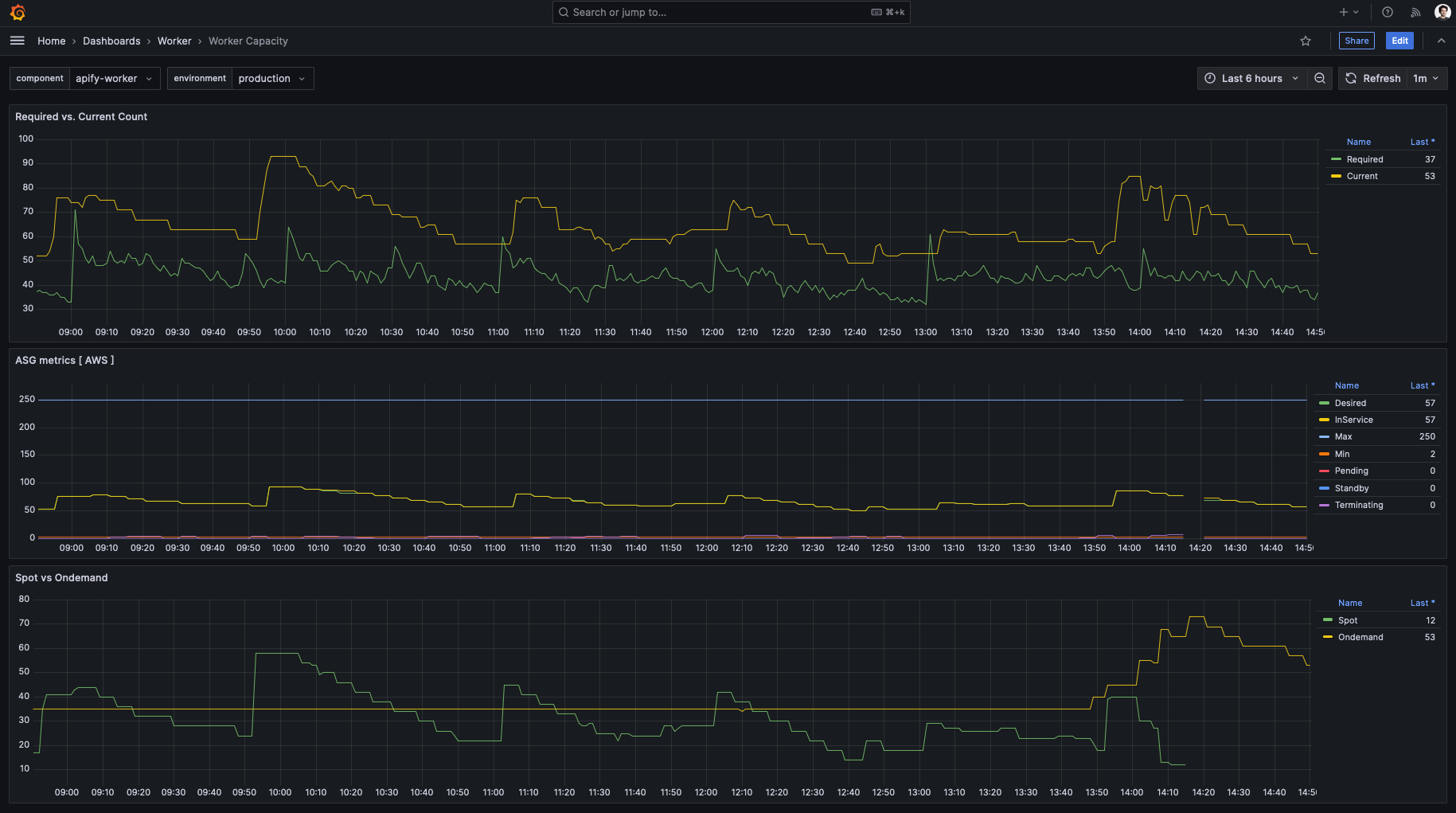
Task: Click the yellow Current series color swatch
Action: [1336, 176]
